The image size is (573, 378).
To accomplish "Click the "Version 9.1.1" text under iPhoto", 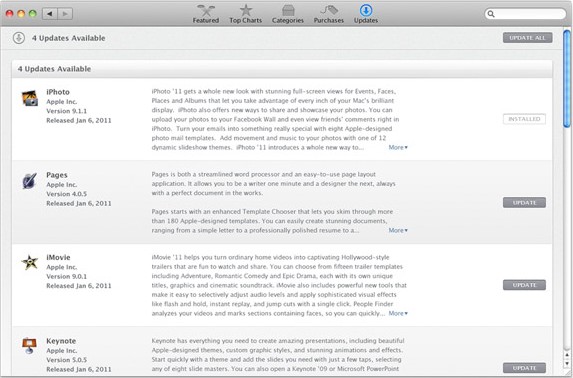I will pyautogui.click(x=67, y=111).
